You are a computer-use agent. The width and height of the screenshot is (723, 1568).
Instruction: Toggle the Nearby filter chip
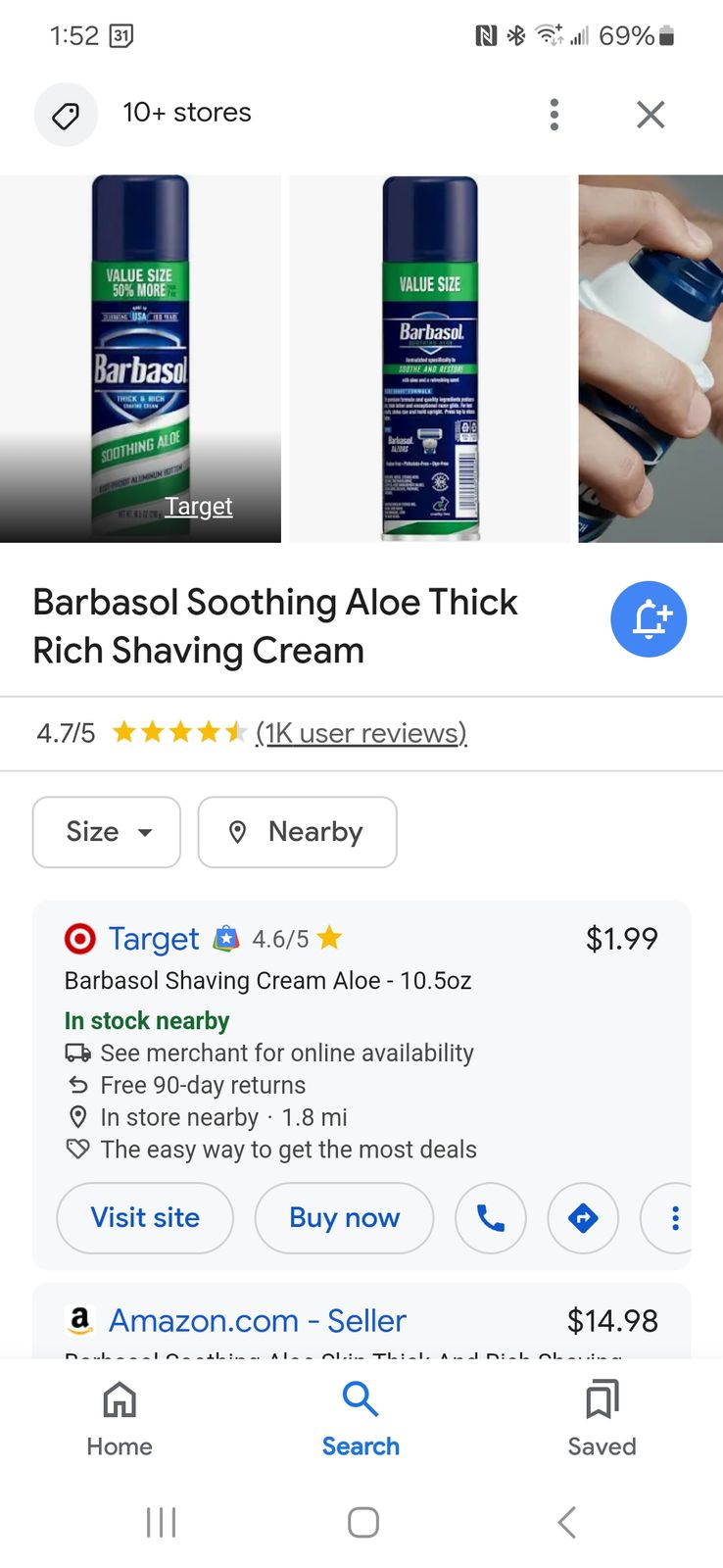coord(298,832)
